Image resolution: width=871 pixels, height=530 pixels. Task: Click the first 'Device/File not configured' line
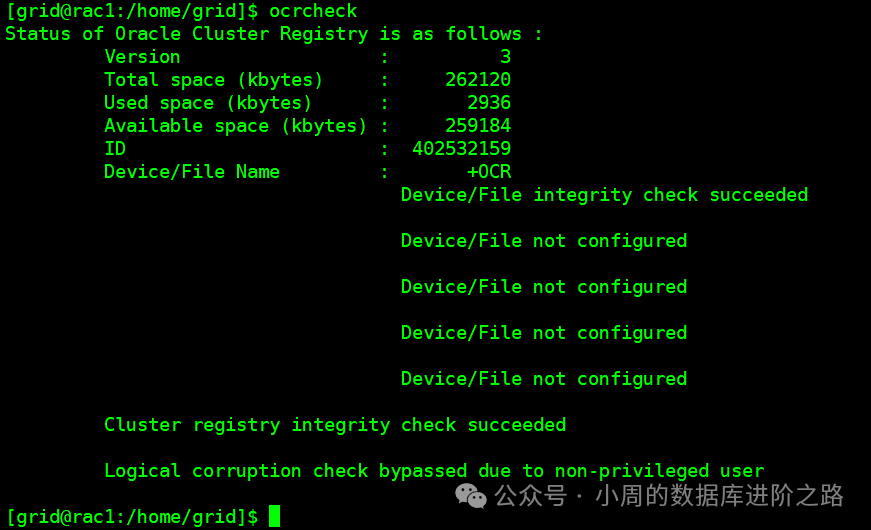click(544, 241)
